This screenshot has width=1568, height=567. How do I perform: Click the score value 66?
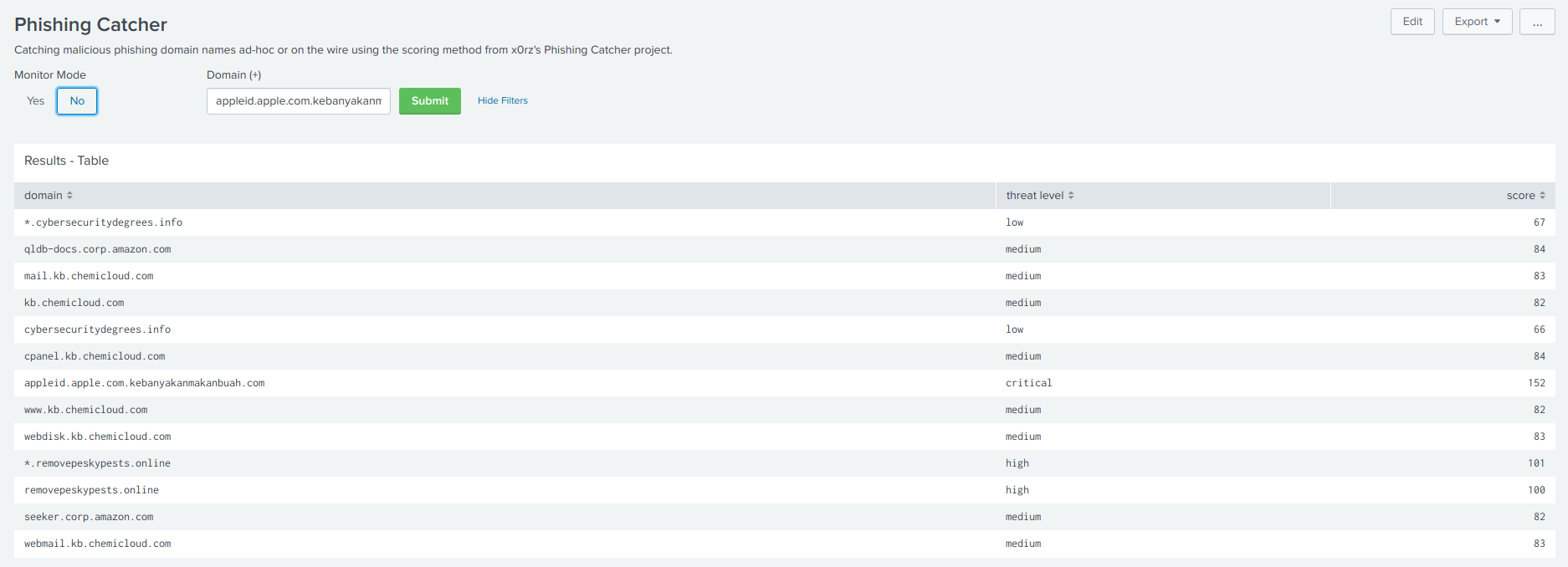click(x=1540, y=329)
